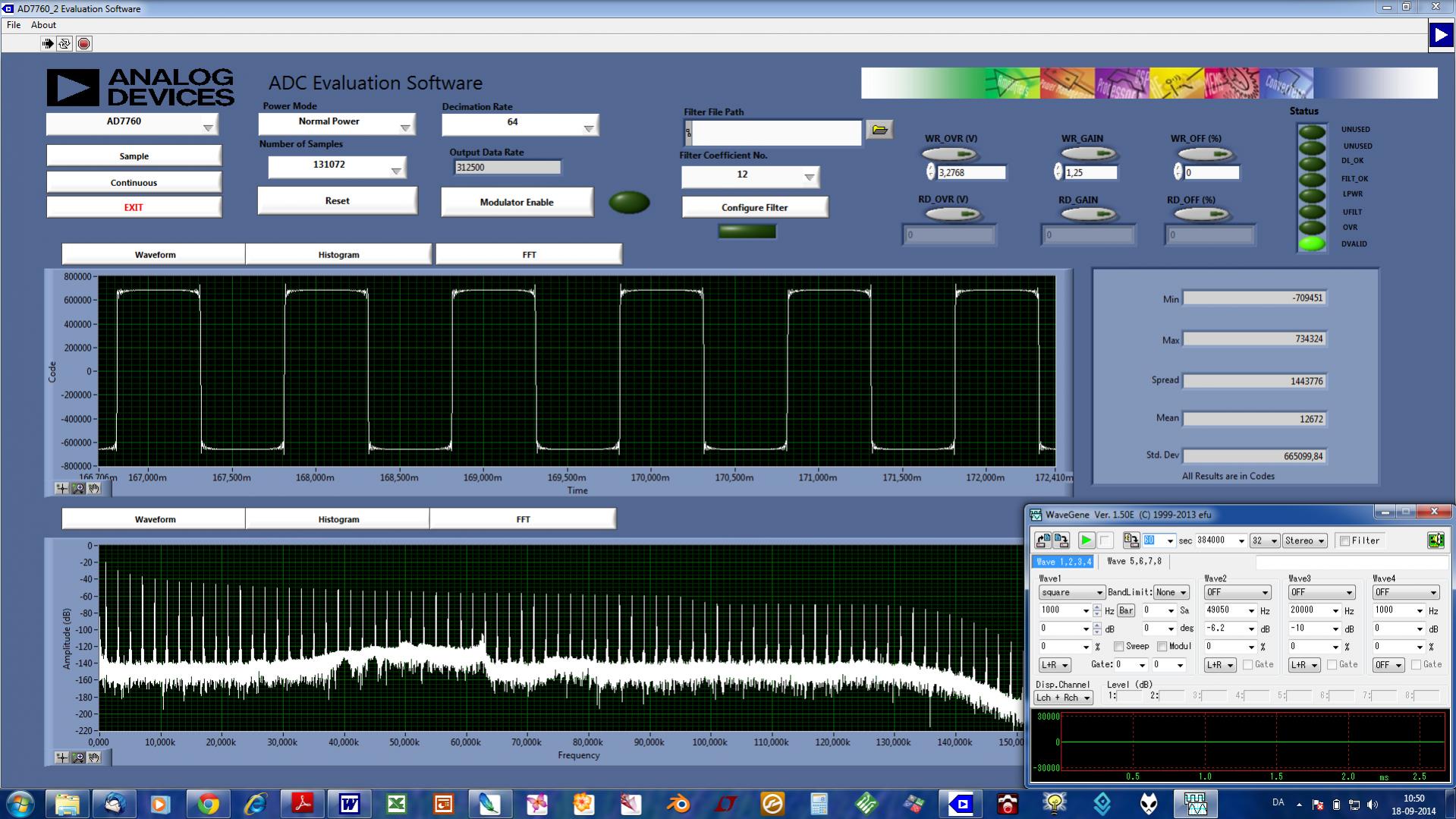Enable the WaveGene Filter checkbox
The width and height of the screenshot is (1456, 819).
[1344, 540]
